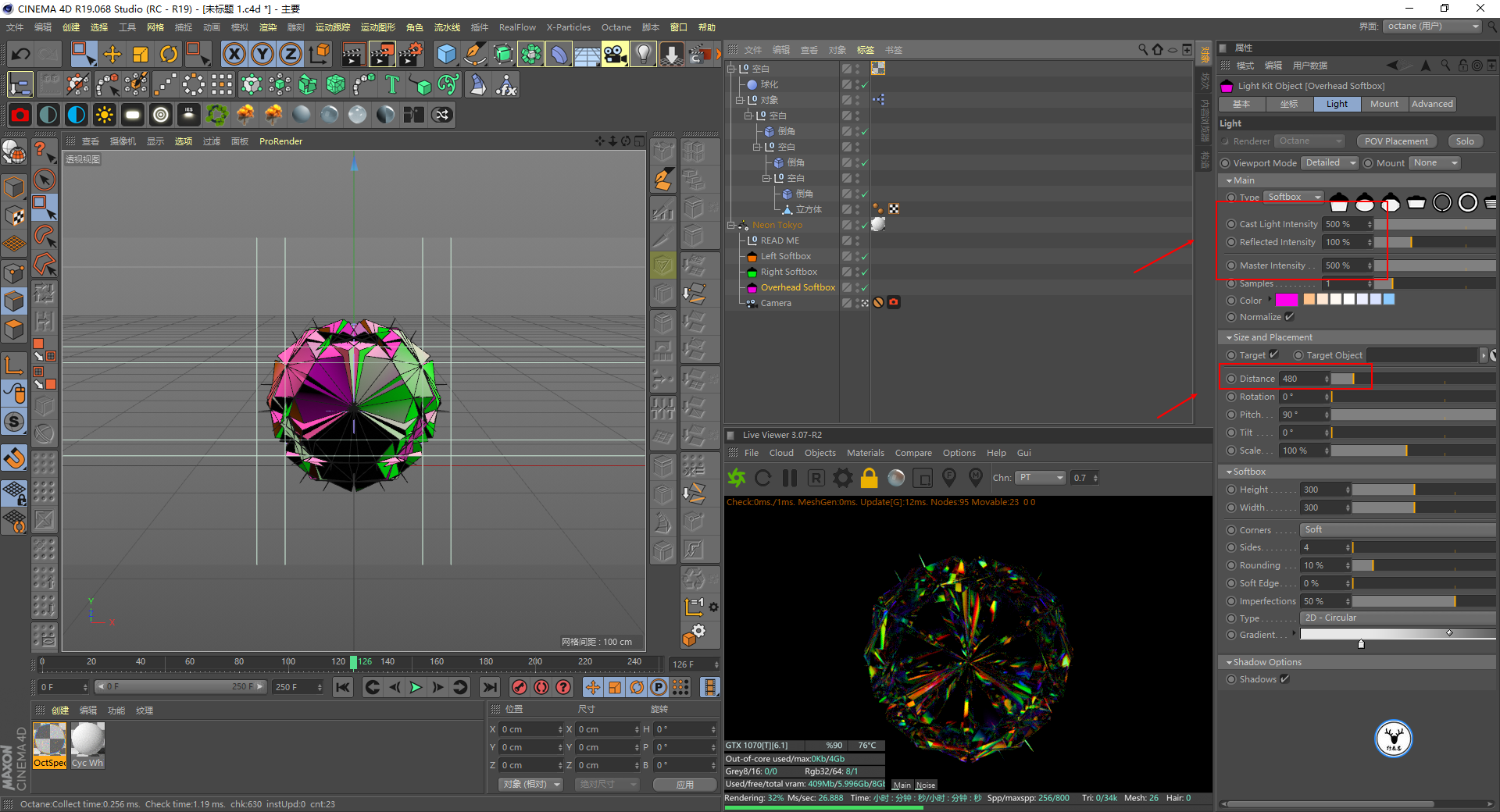Open the RealFlow menu
This screenshot has width=1500, height=812.
point(517,27)
